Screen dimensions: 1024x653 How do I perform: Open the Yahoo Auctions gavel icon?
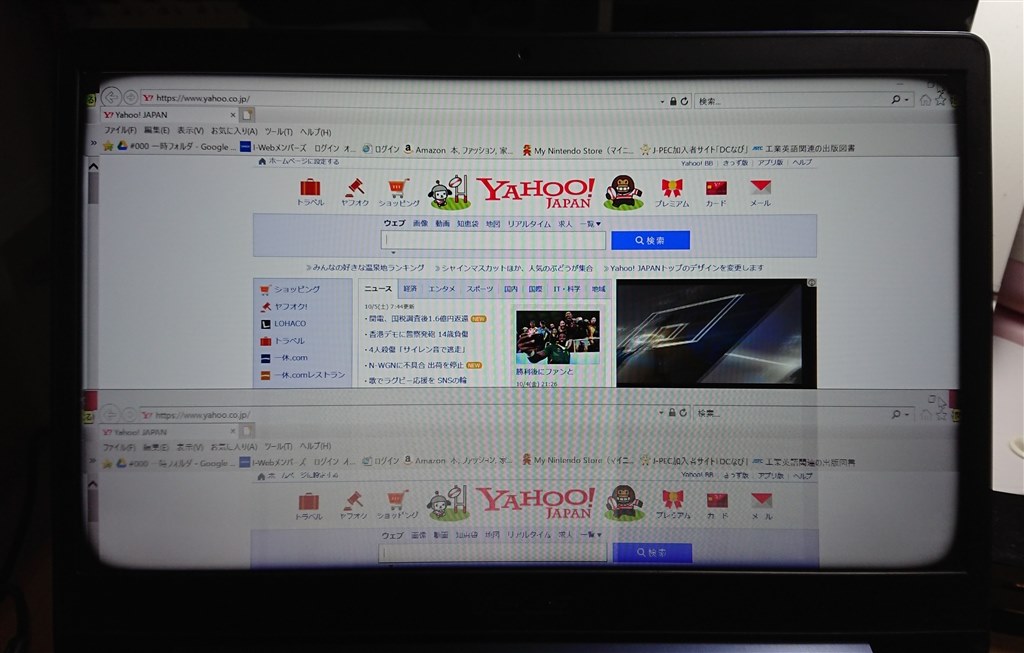pos(355,187)
